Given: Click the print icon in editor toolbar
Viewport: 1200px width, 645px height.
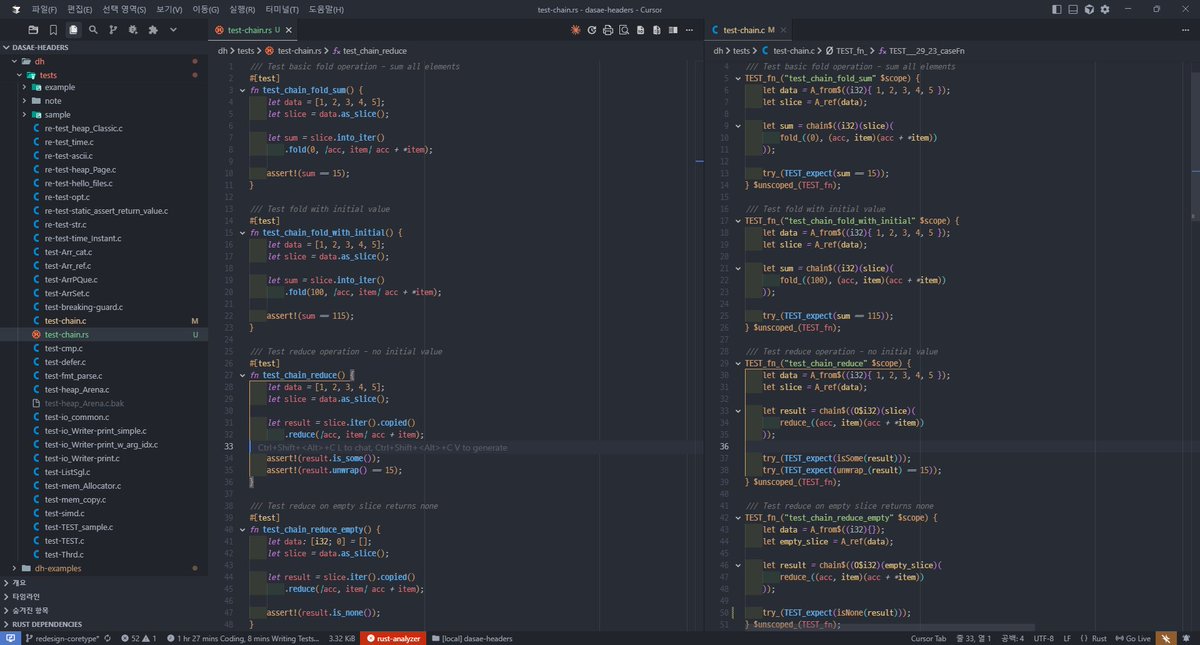Looking at the screenshot, I should pyautogui.click(x=608, y=30).
